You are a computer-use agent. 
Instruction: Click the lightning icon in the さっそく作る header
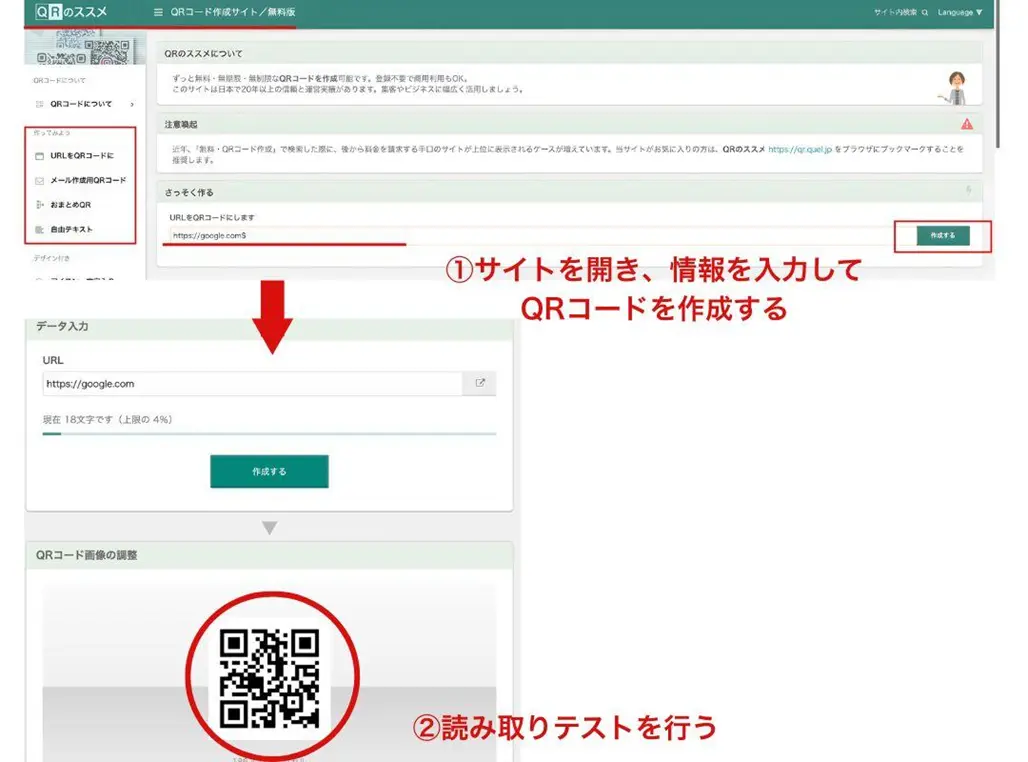pos(968,191)
